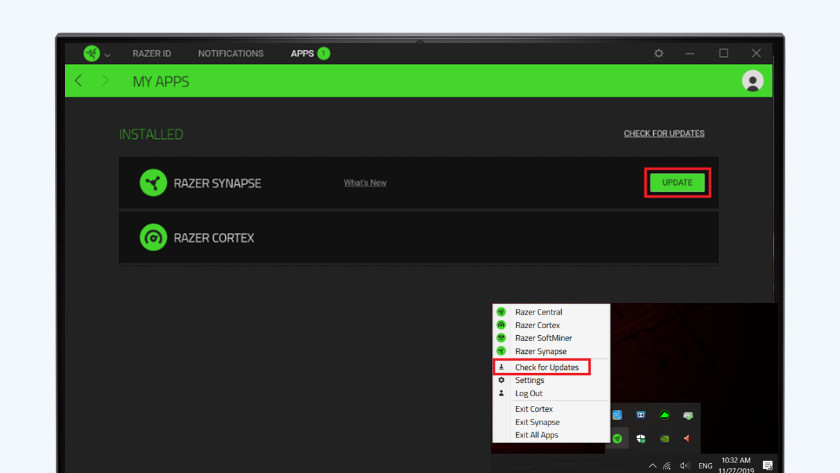
Task: Collapse the hidden tray icons chevron
Action: [652, 465]
